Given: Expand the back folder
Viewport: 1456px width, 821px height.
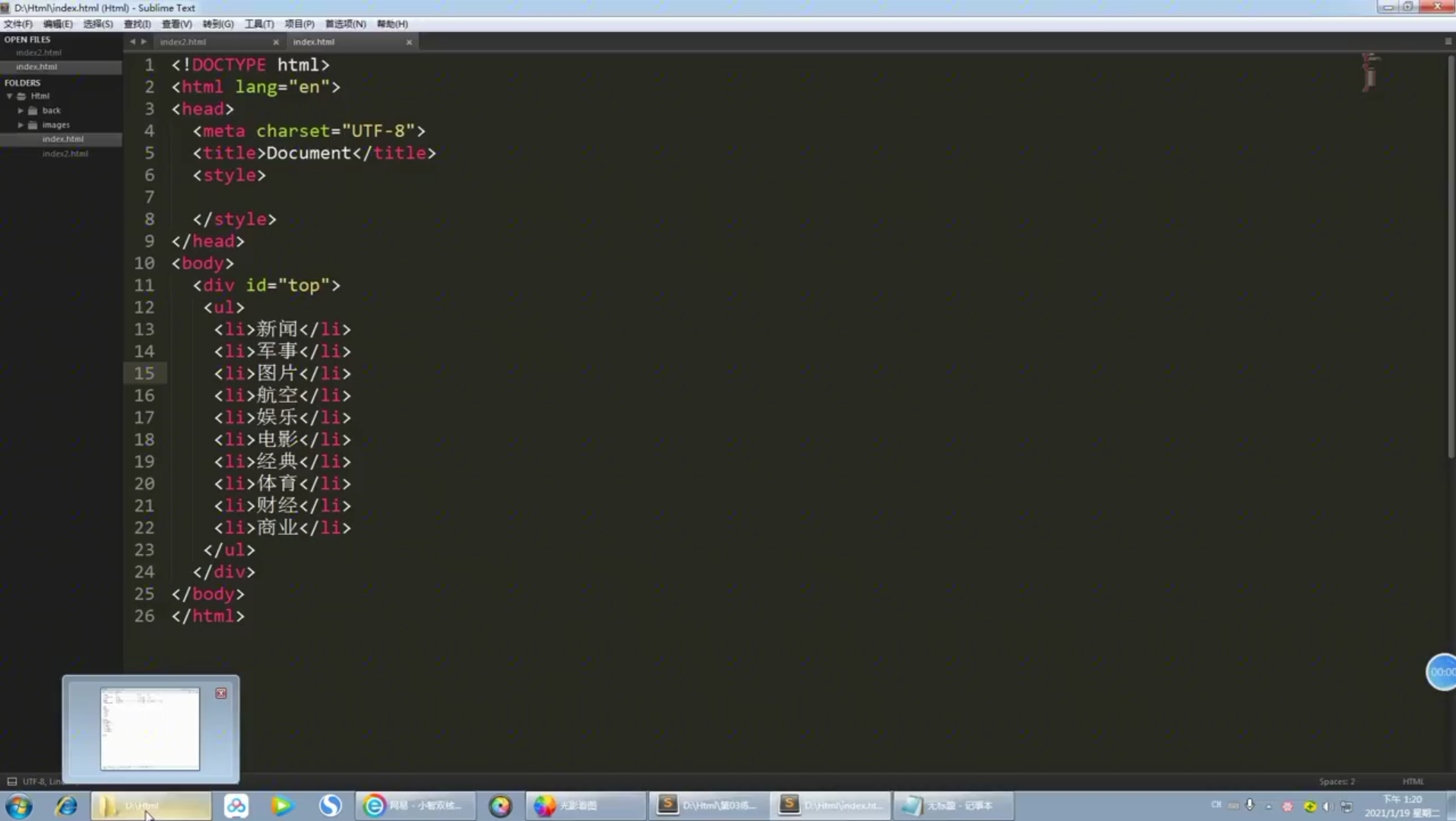Looking at the screenshot, I should (x=21, y=111).
